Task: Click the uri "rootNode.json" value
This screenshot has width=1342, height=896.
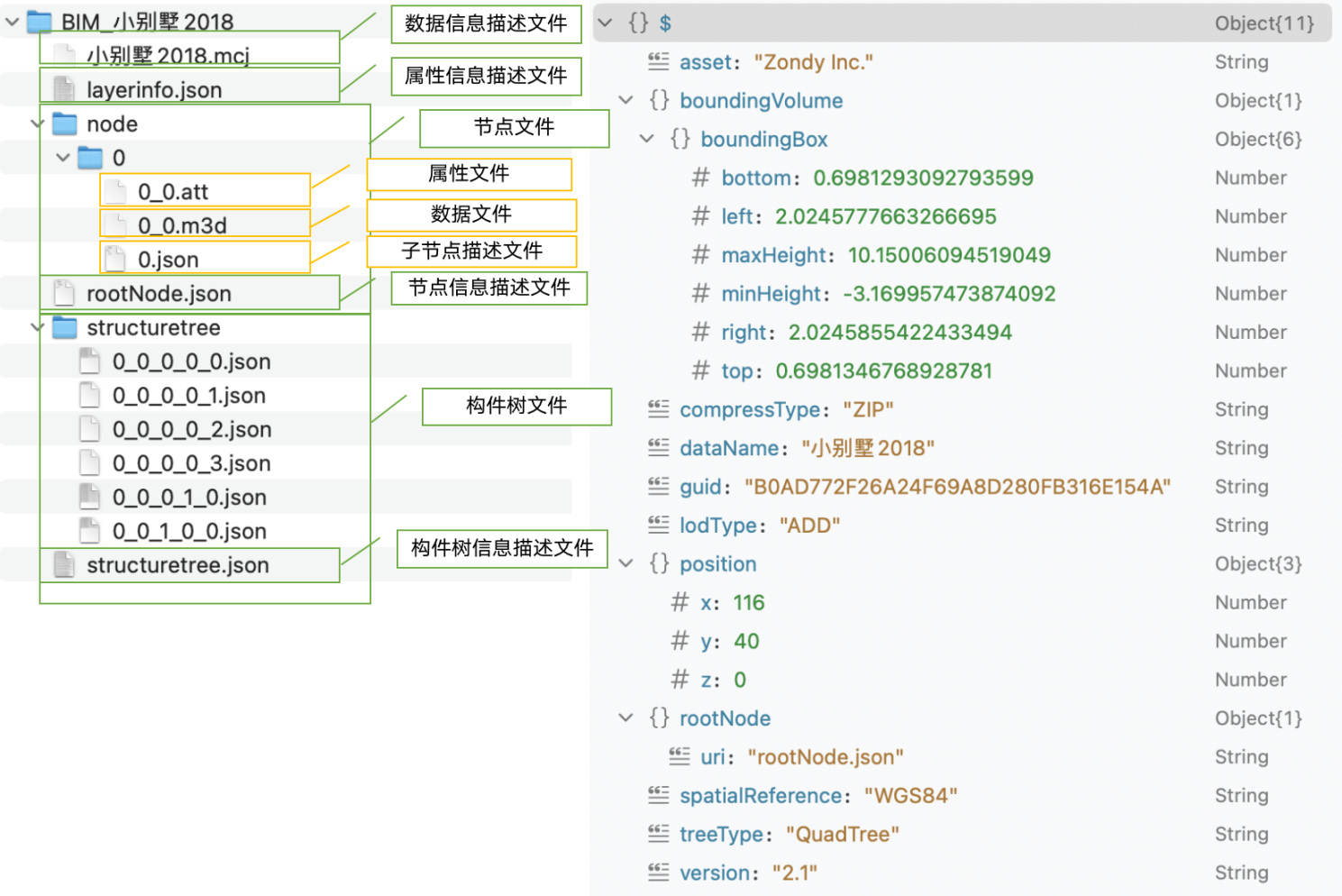Action: pyautogui.click(x=825, y=757)
